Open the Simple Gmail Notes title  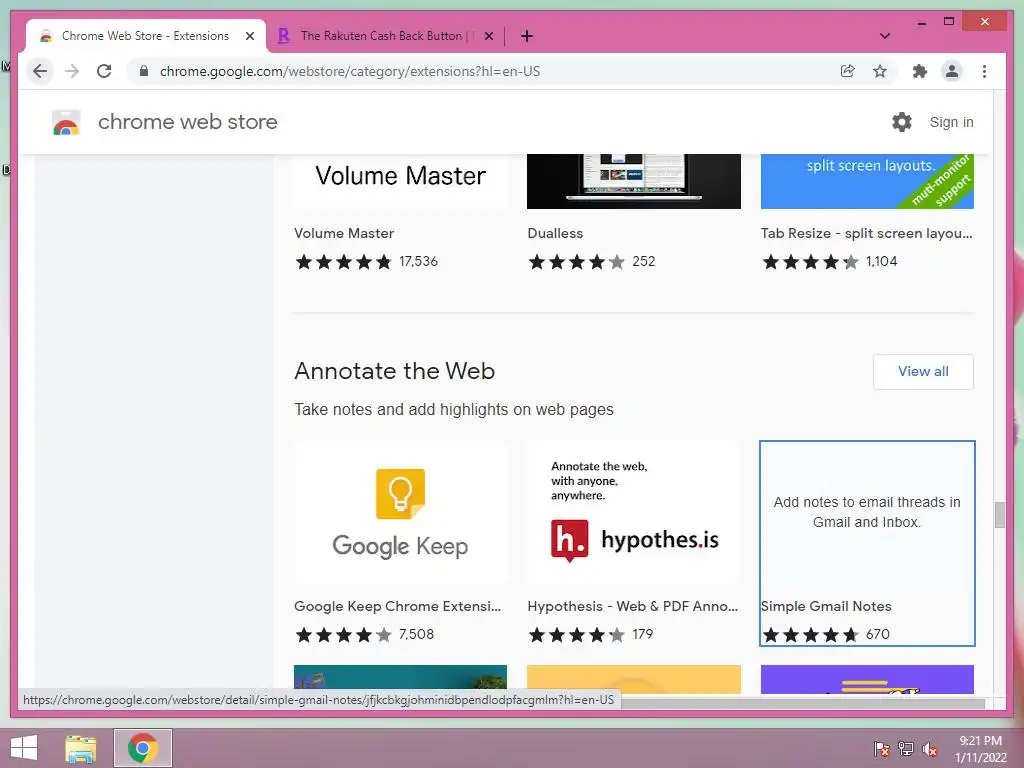[826, 606]
